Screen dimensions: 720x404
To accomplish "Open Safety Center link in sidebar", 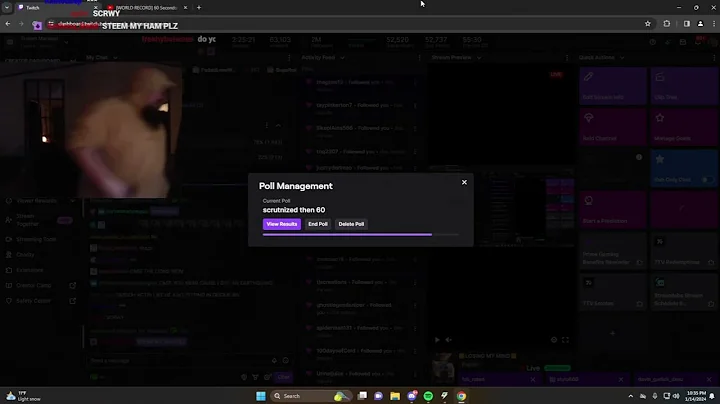I will click(x=40, y=301).
